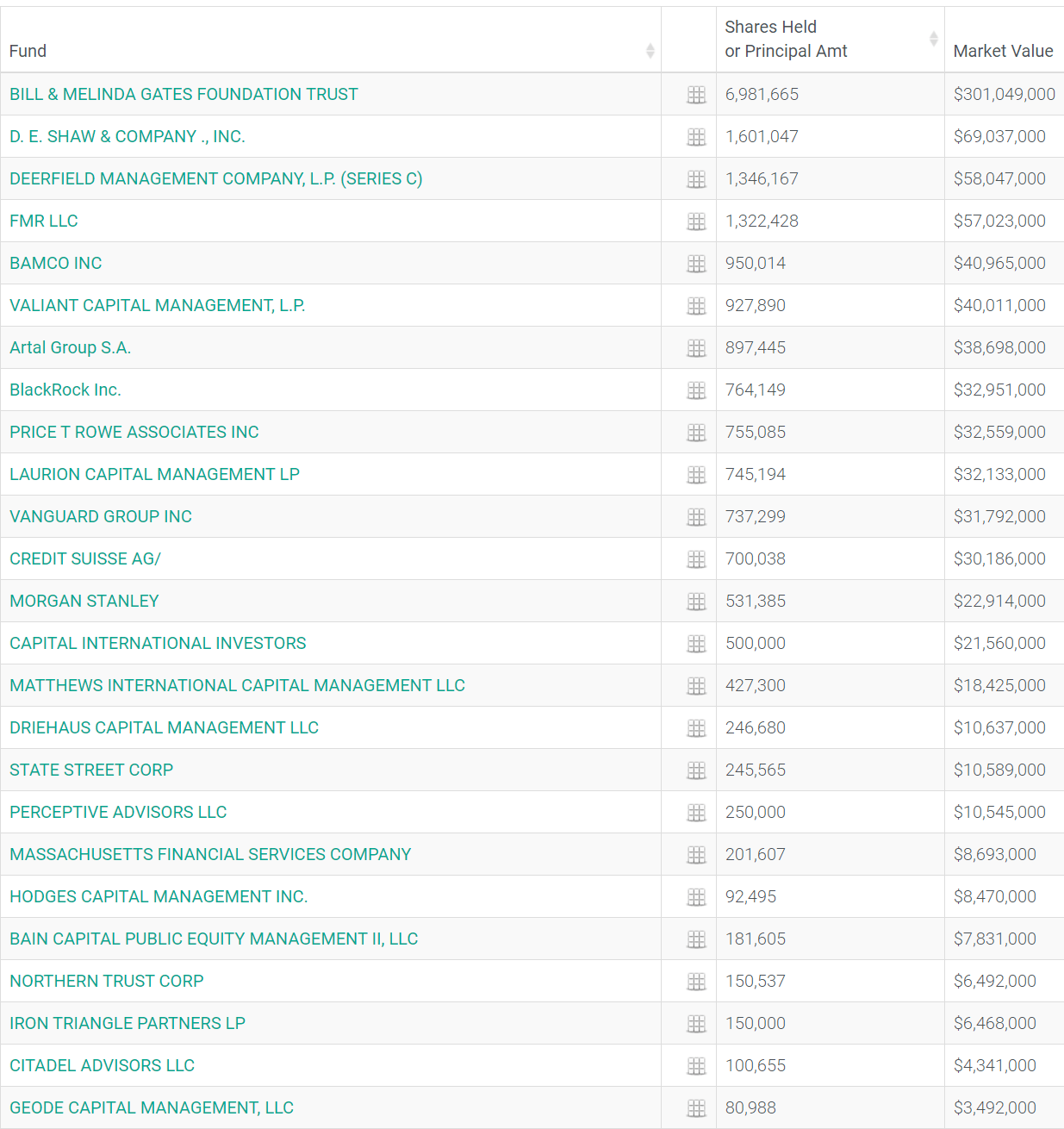The height and width of the screenshot is (1129, 1064).
Task: Open holdings grid icon for Valiant Capital
Action: click(696, 306)
